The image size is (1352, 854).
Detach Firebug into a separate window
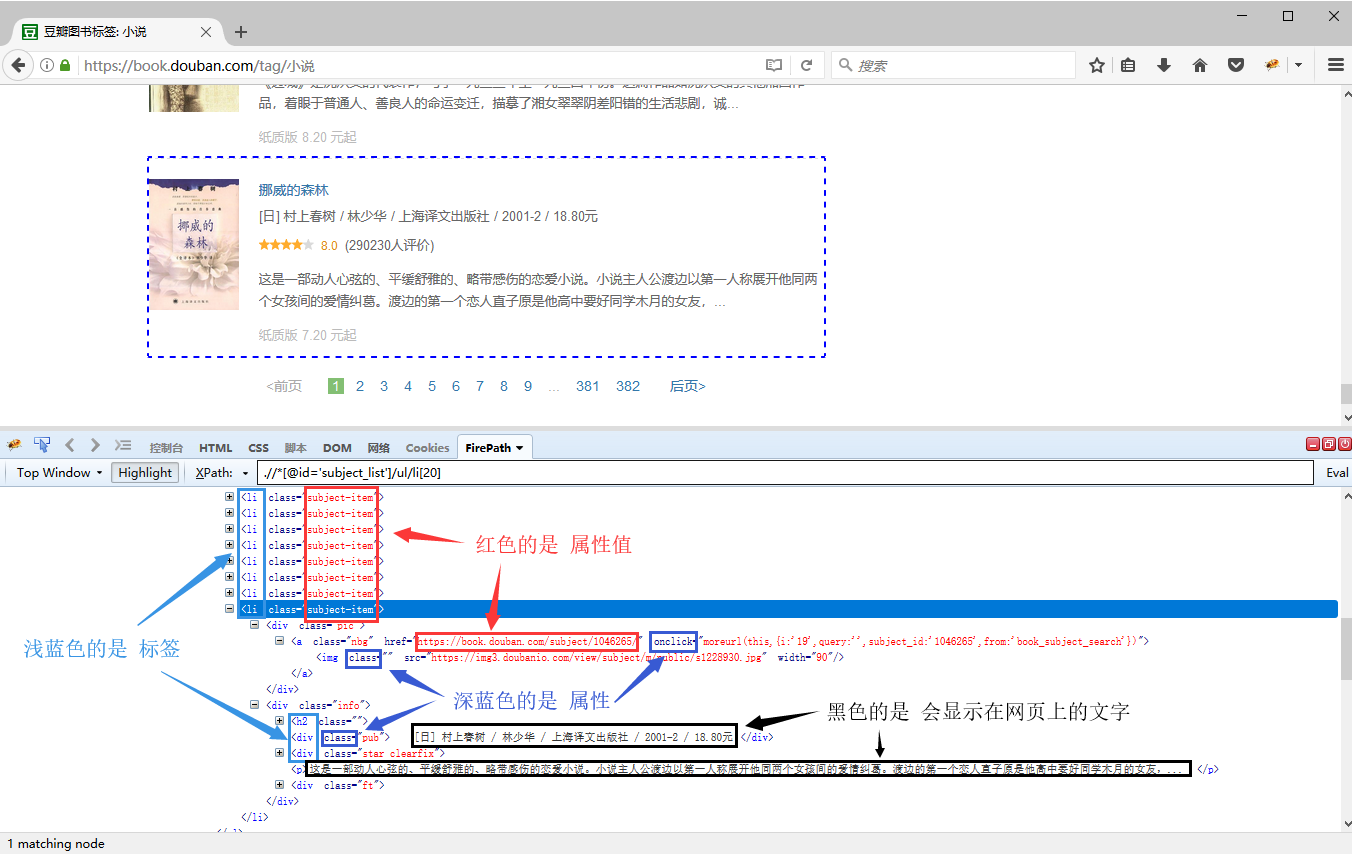pos(1329,444)
